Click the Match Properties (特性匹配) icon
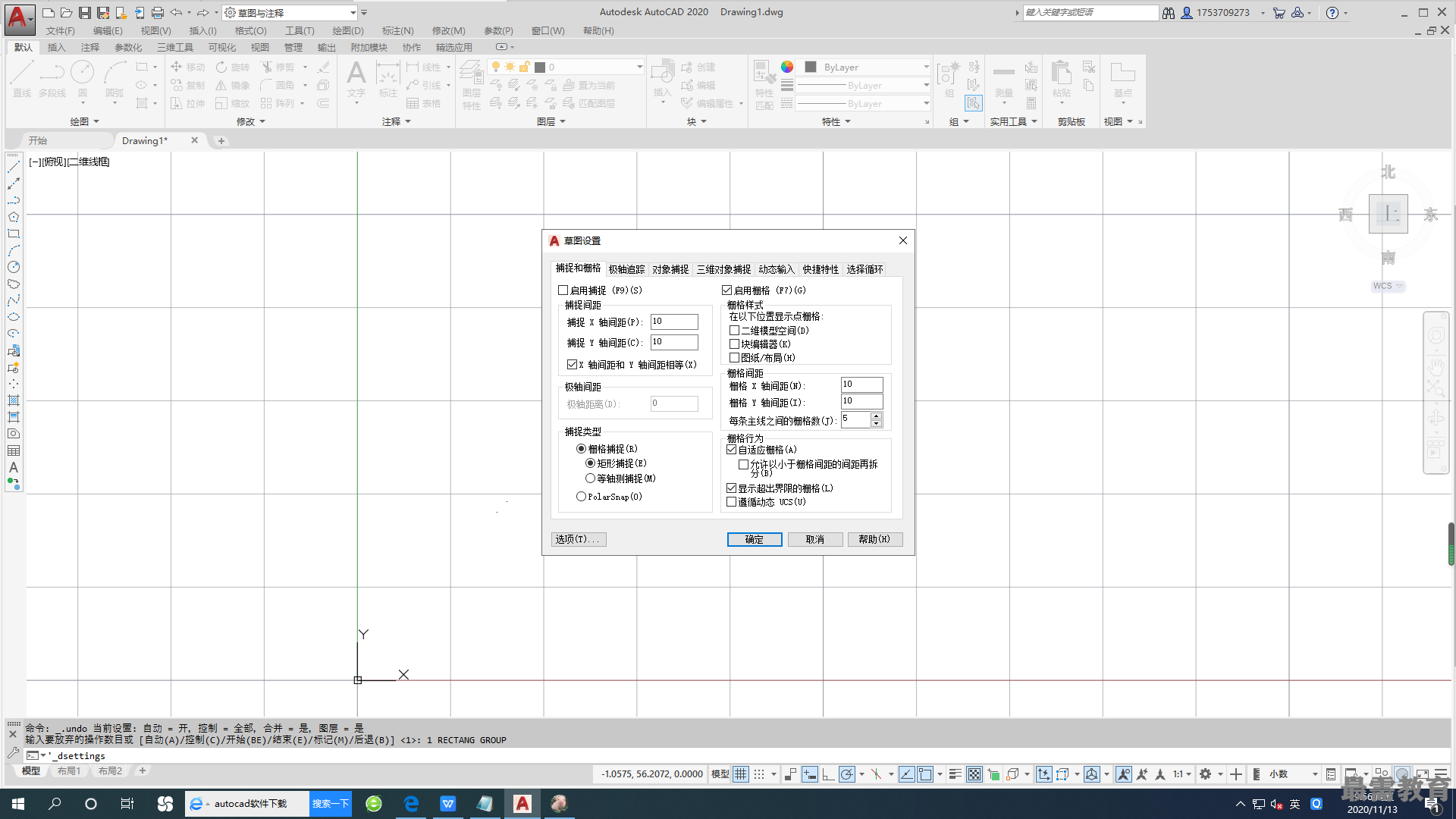The height and width of the screenshot is (819, 1456). pyautogui.click(x=764, y=85)
